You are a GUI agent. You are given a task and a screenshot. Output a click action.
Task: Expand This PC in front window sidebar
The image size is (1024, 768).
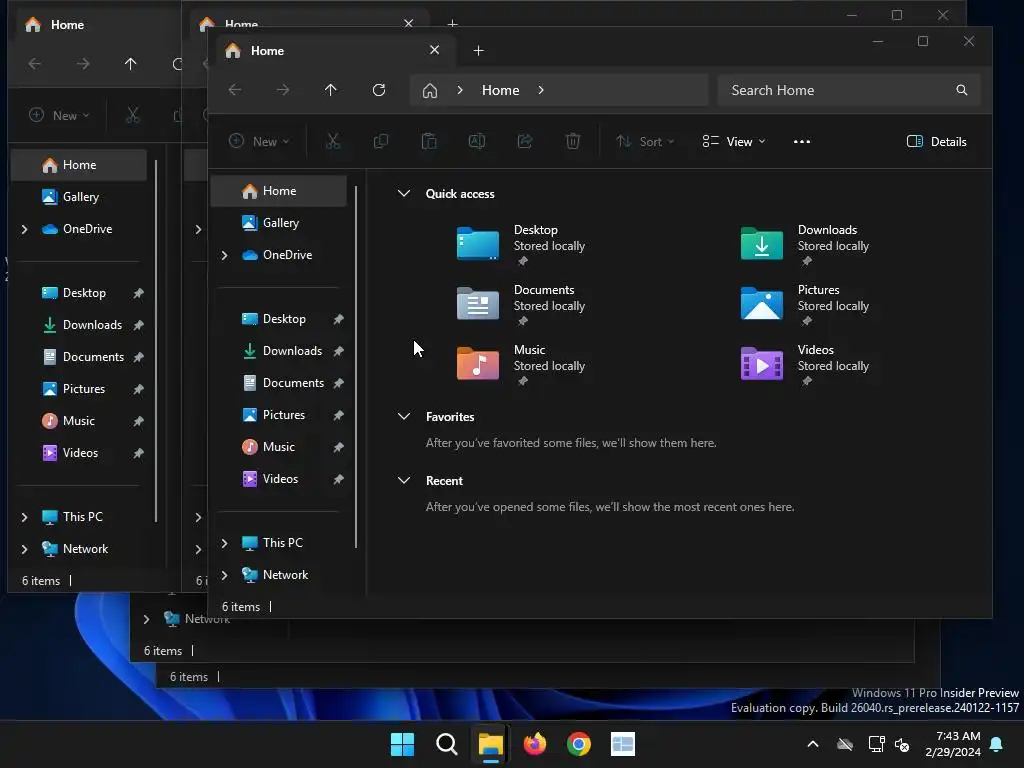click(224, 543)
